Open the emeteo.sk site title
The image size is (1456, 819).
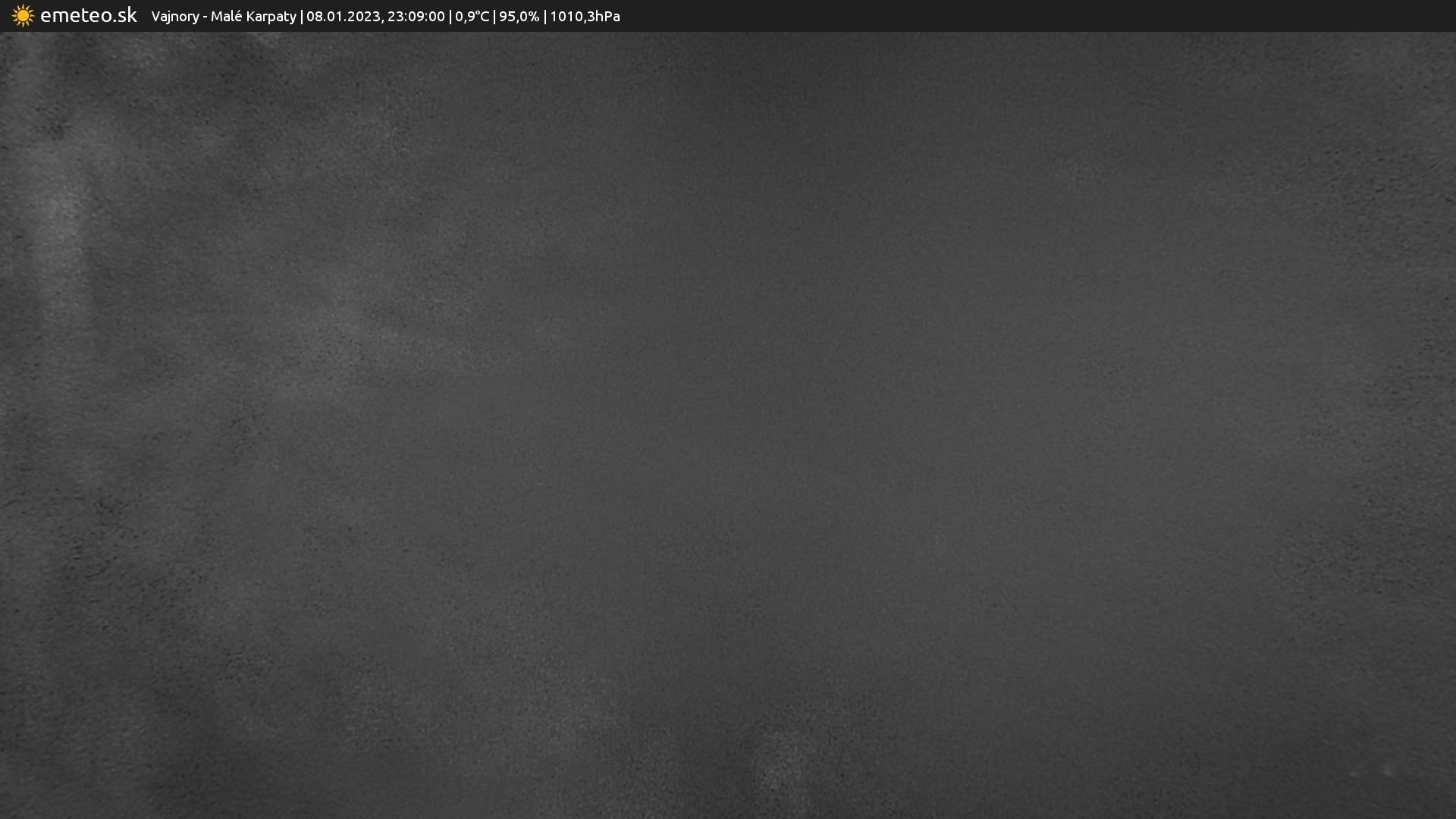coord(88,16)
